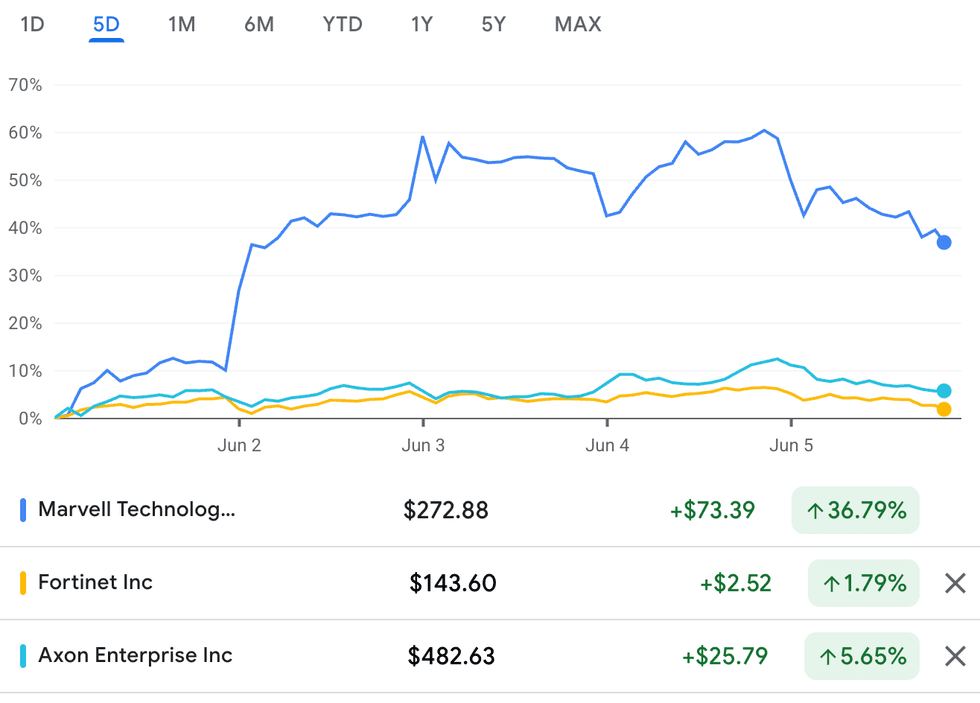Viewport: 980px width, 703px height.
Task: Click the 20% y-axis label
Action: tap(25, 324)
